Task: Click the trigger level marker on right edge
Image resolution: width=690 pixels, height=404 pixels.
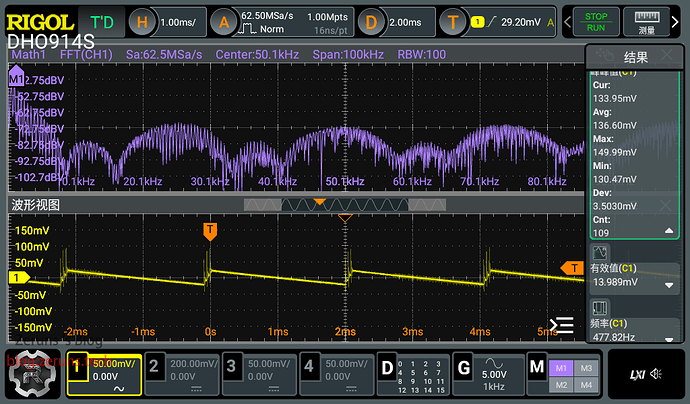Action: click(574, 268)
